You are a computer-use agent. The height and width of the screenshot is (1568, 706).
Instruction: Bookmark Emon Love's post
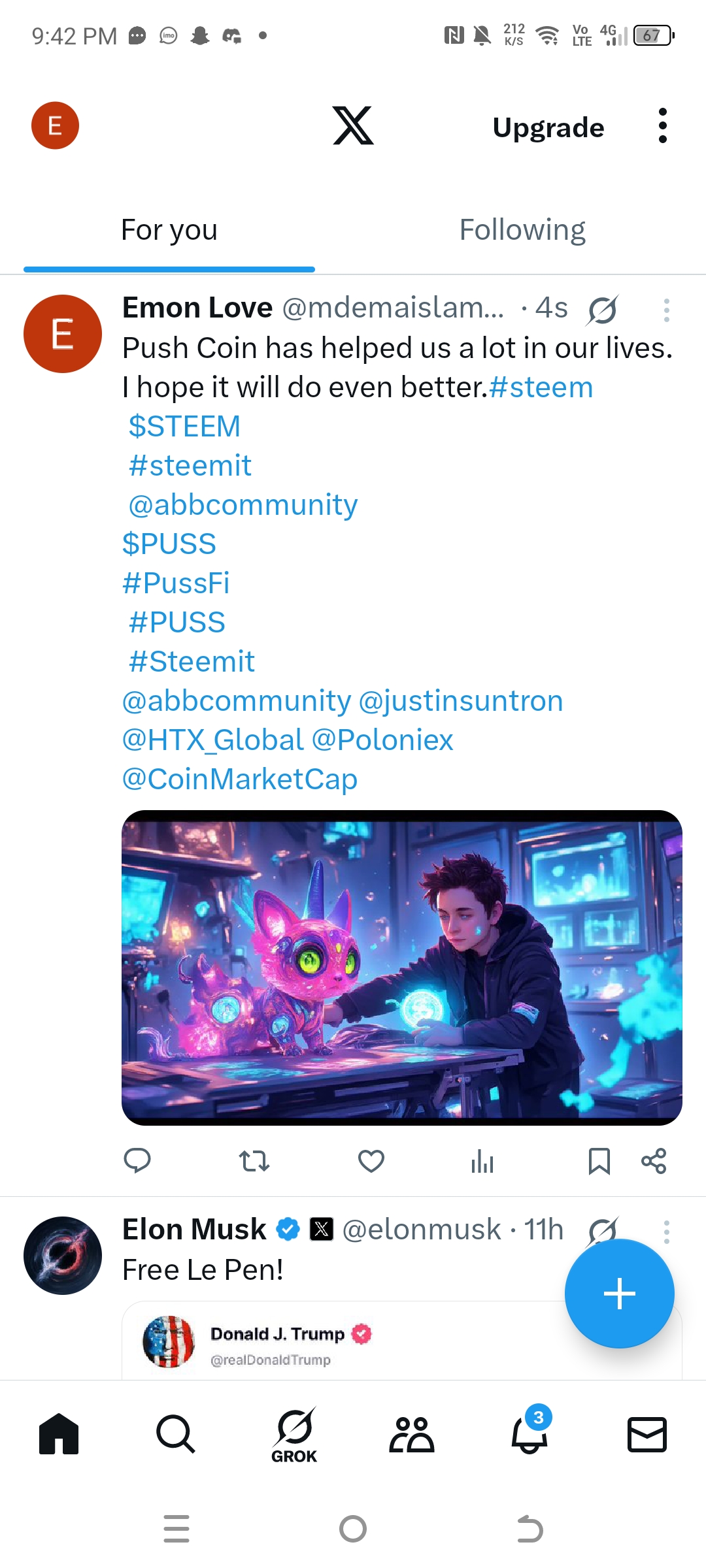tap(599, 1161)
